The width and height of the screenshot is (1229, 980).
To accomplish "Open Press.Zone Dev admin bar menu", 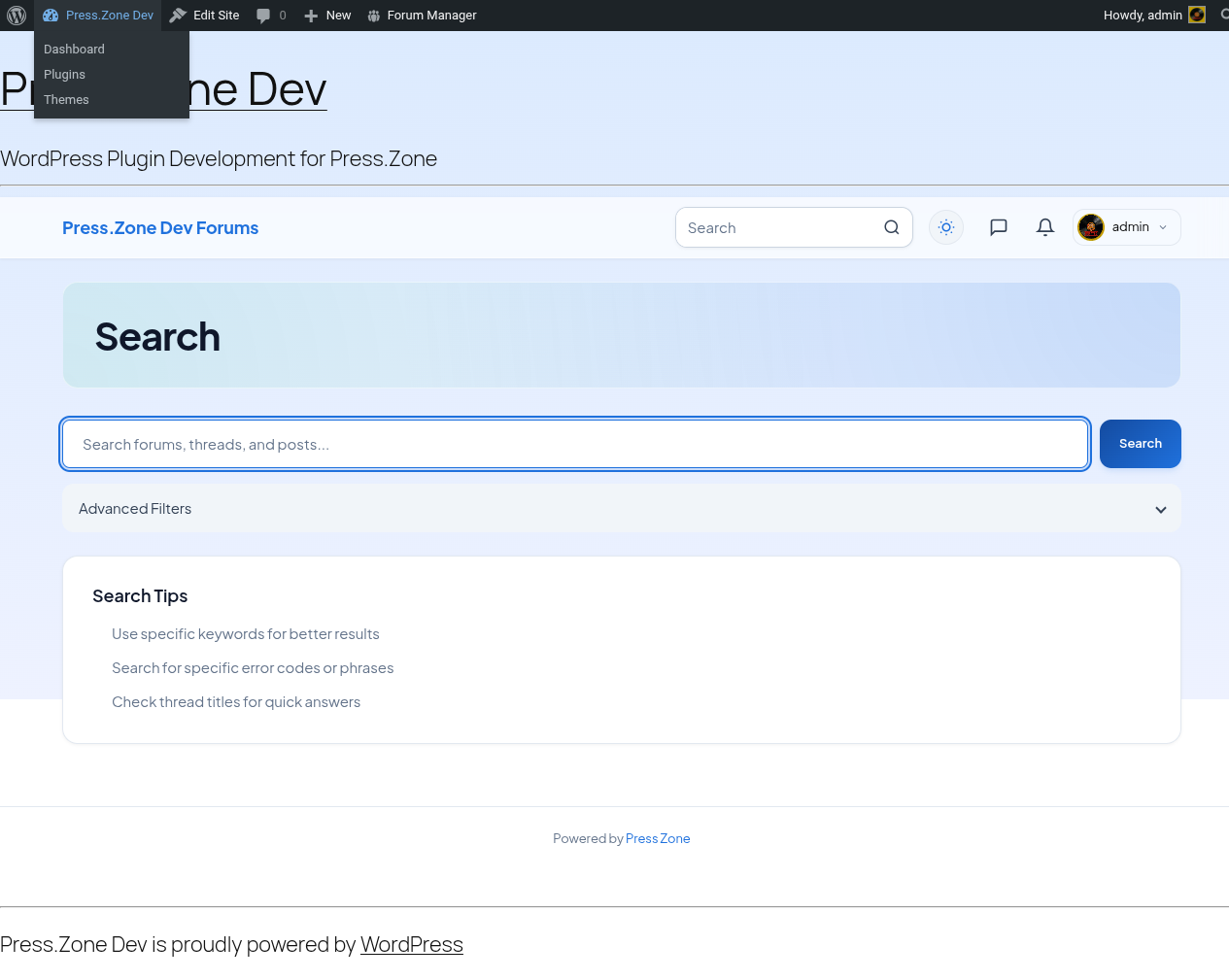I will click(x=98, y=16).
